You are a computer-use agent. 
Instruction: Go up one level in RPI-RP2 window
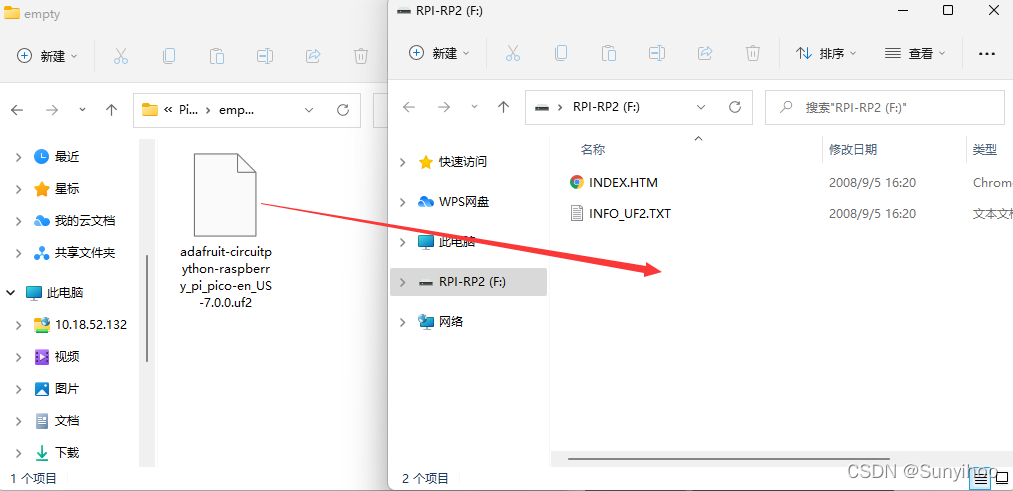[x=504, y=107]
